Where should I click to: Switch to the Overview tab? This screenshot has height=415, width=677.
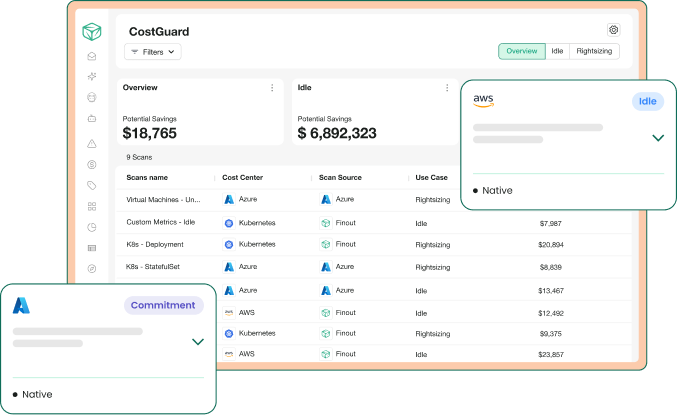[522, 51]
